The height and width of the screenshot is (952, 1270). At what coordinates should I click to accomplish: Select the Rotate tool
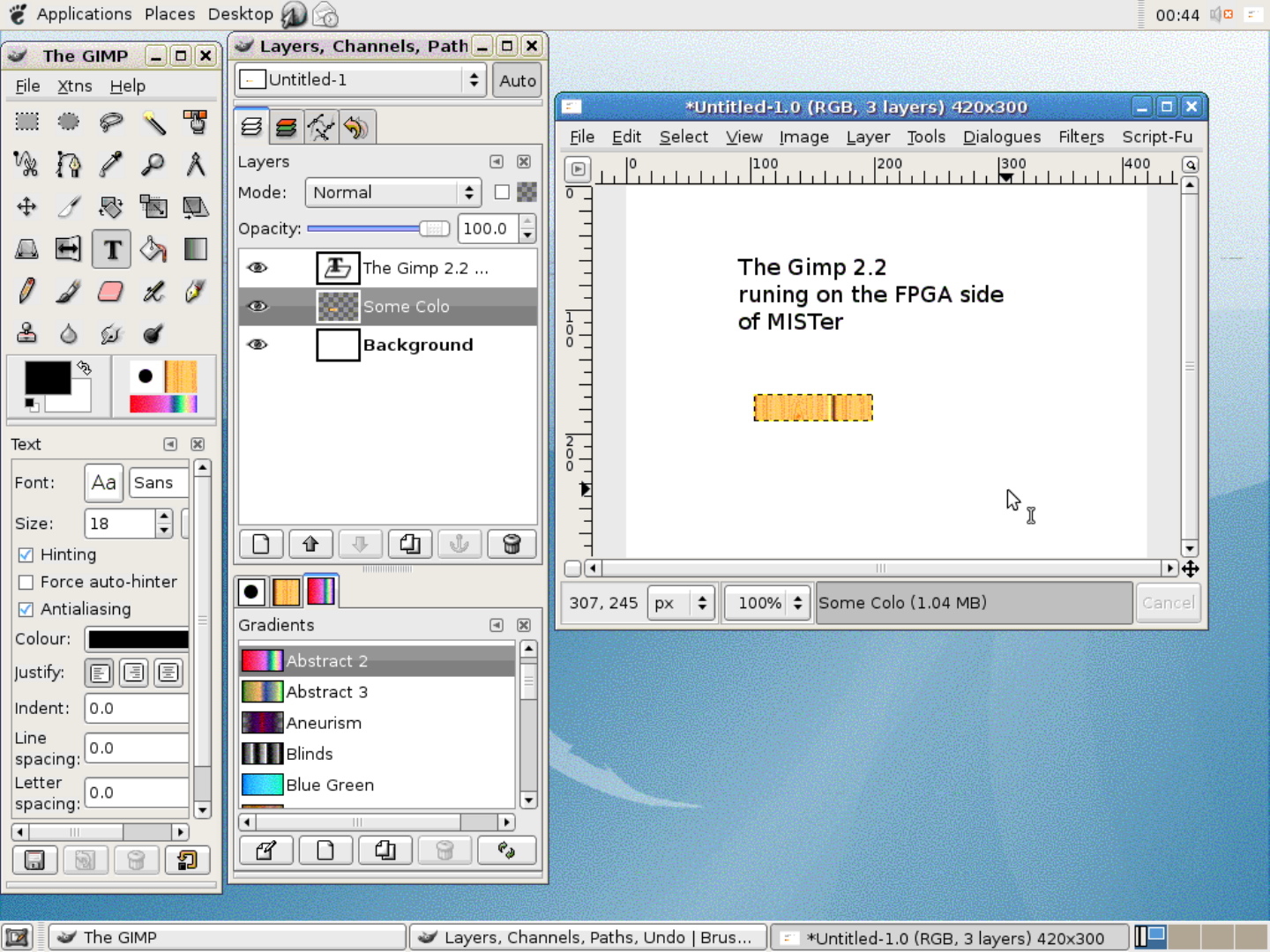(111, 206)
